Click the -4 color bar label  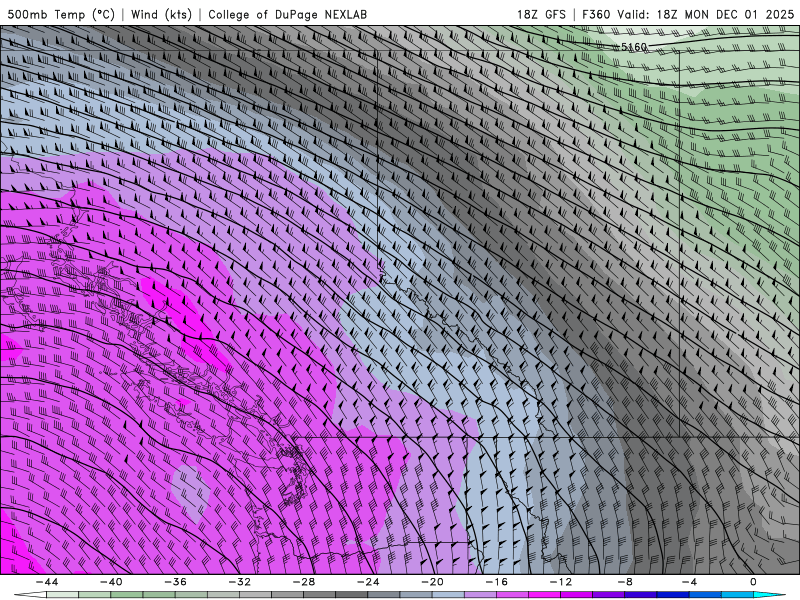[x=690, y=582]
